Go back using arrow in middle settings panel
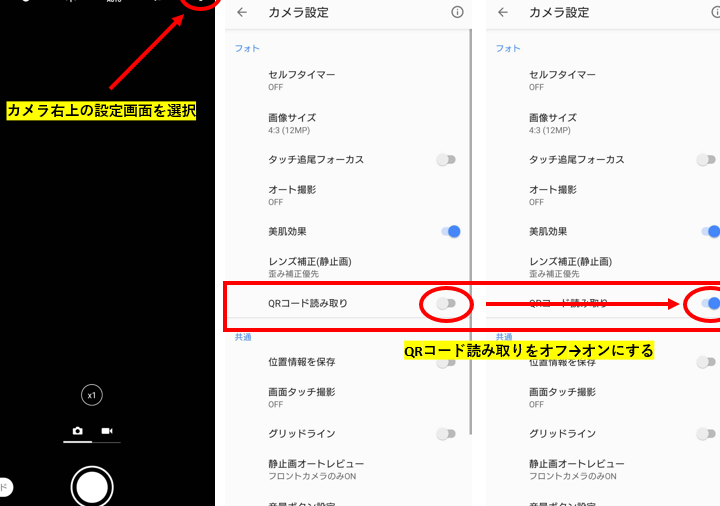 pos(241,13)
